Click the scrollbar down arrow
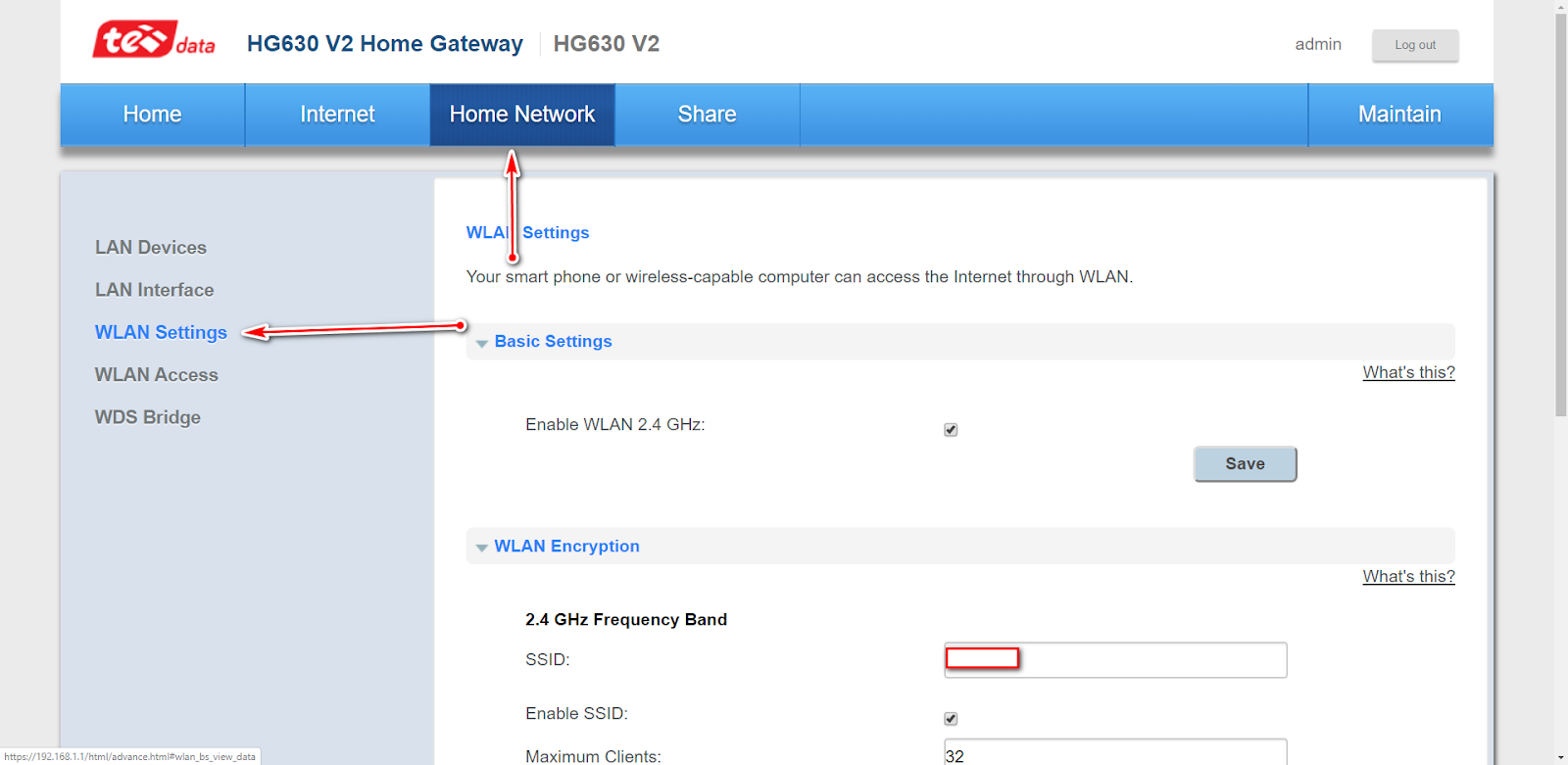This screenshot has height=765, width=1568. pyautogui.click(x=1560, y=755)
